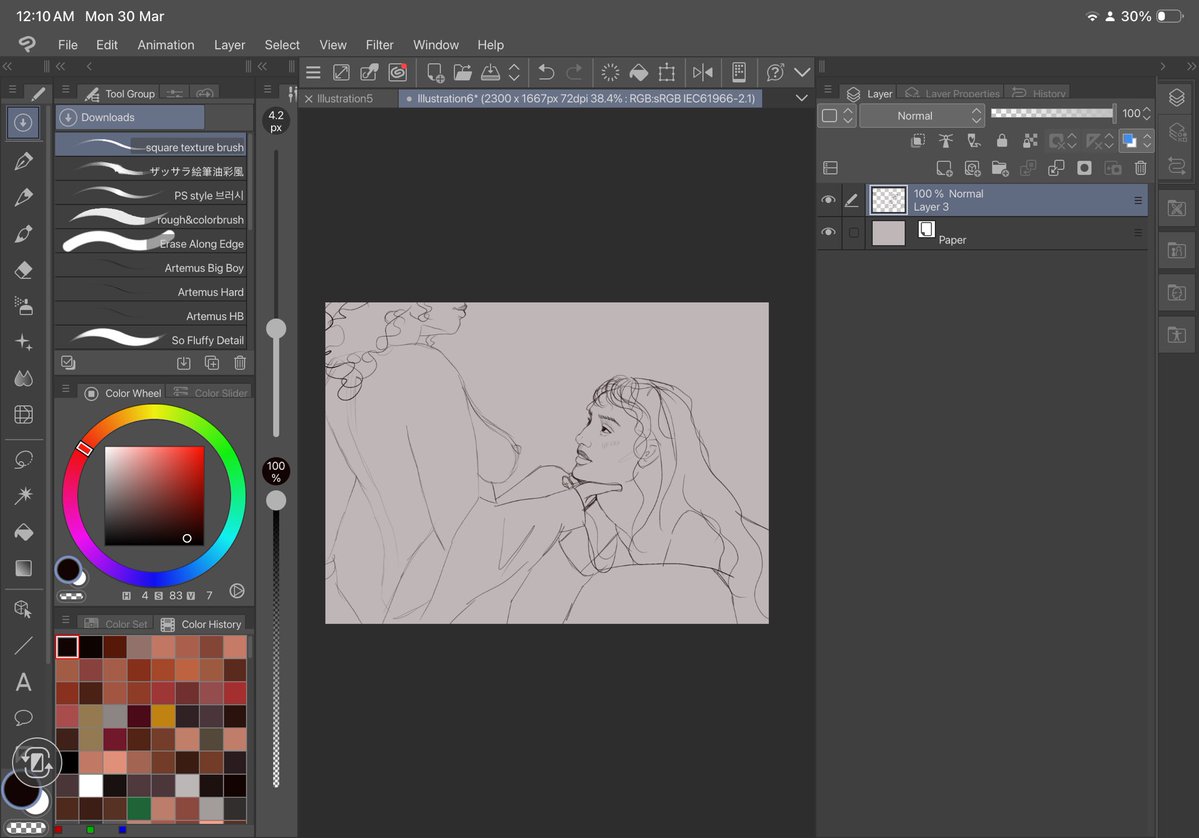Select the Pen tool in left toolbar

point(24,161)
